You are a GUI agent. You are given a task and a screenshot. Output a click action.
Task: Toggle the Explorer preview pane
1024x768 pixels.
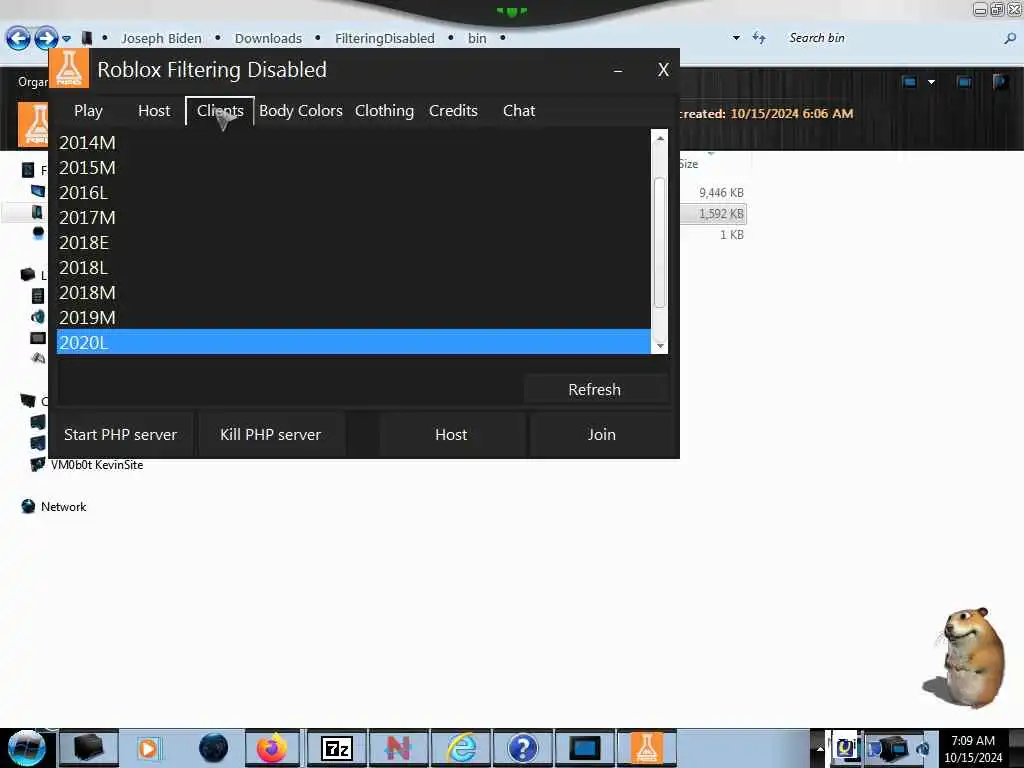coord(964,82)
